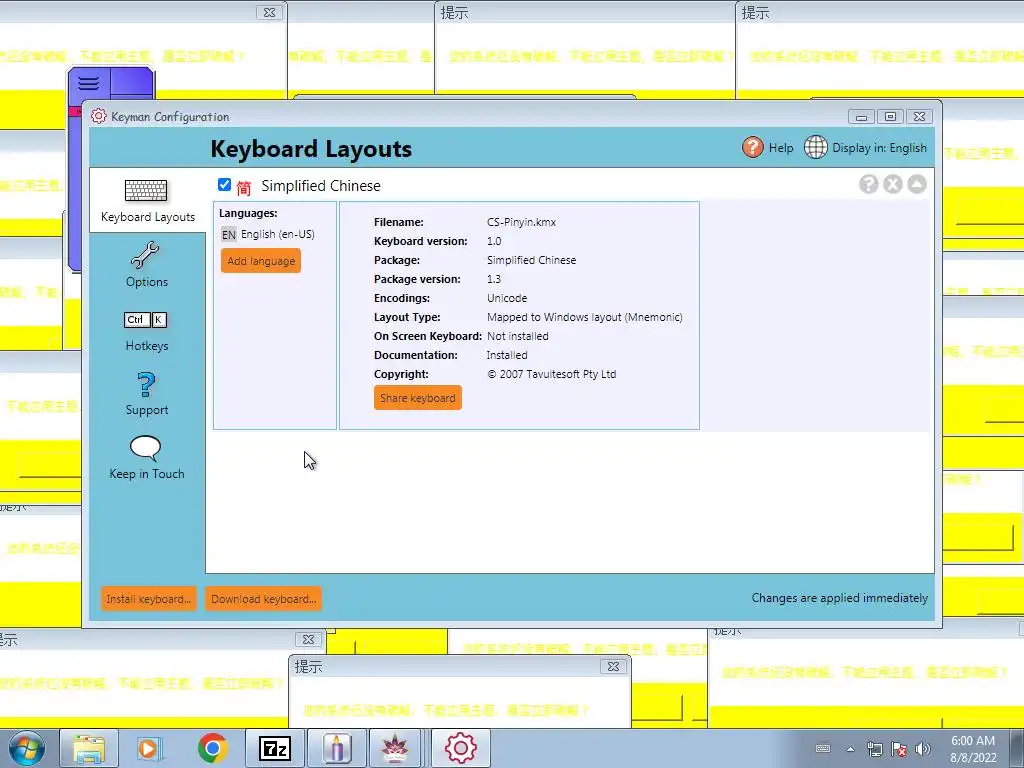Click the Mapped to Windows layout (Mnemonic) text
Viewport: 1024px width, 768px height.
584,317
